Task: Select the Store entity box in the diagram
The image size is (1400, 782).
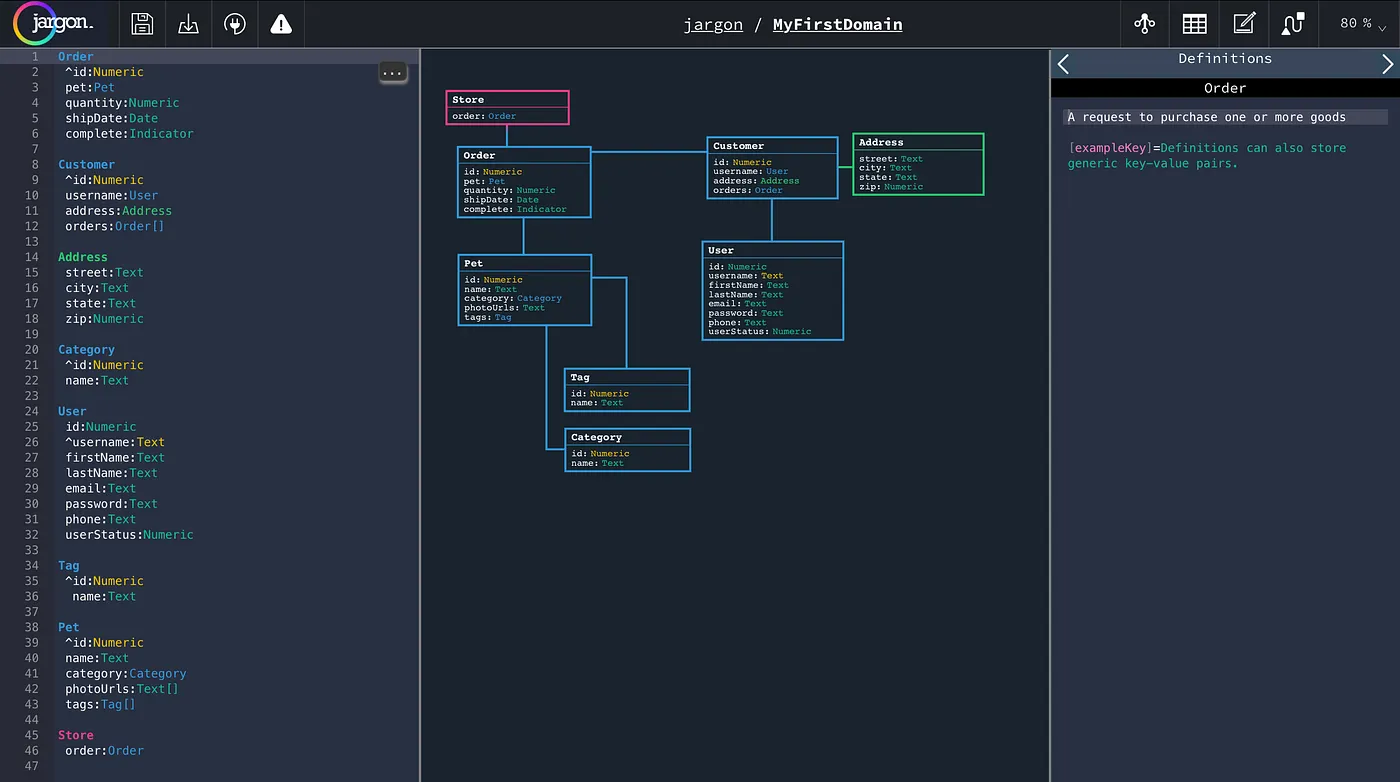Action: point(507,106)
